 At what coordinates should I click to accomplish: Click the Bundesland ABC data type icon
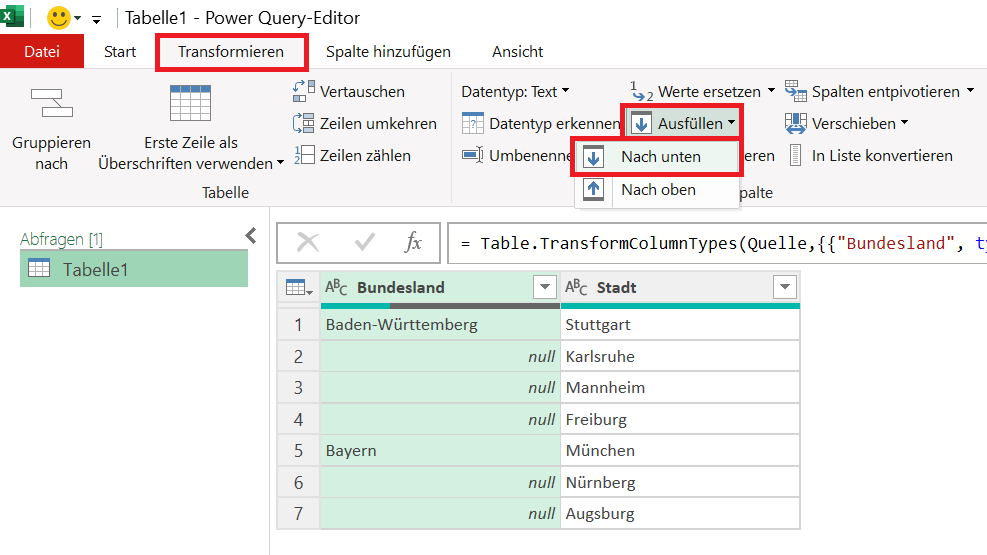(336, 288)
